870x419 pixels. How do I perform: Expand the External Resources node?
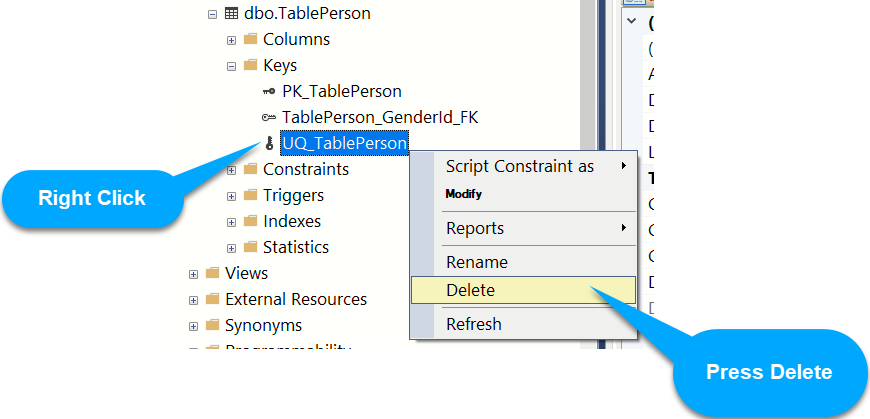193,300
